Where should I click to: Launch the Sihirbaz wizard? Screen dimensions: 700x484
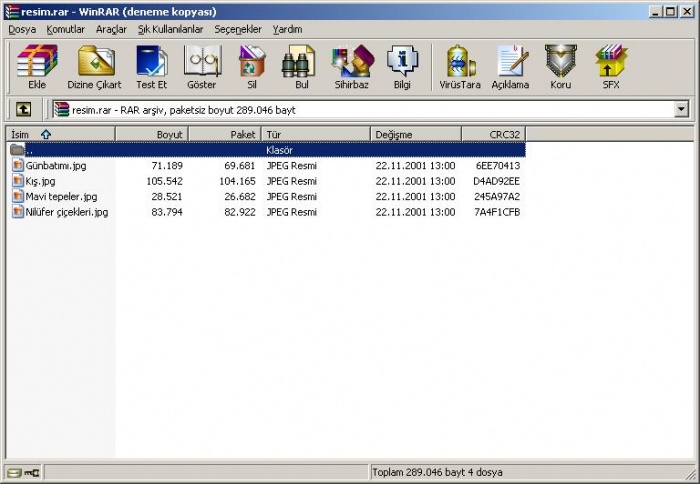[351, 67]
